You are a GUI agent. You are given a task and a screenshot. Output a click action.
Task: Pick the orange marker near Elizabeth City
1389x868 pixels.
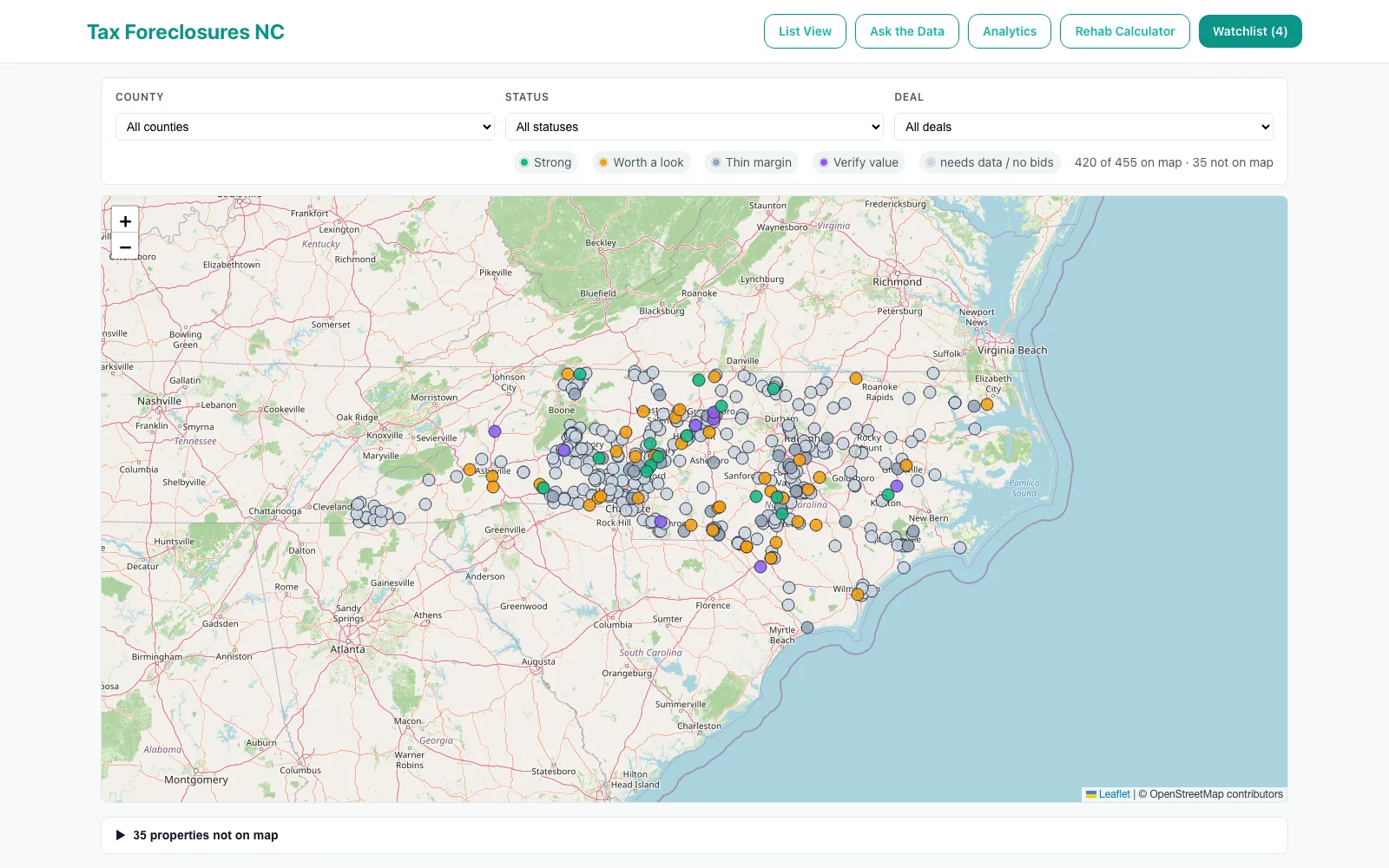987,404
